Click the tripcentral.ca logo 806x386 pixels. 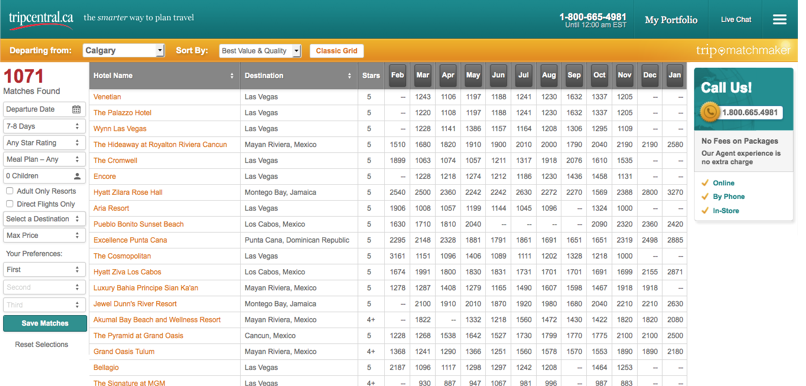pyautogui.click(x=41, y=19)
